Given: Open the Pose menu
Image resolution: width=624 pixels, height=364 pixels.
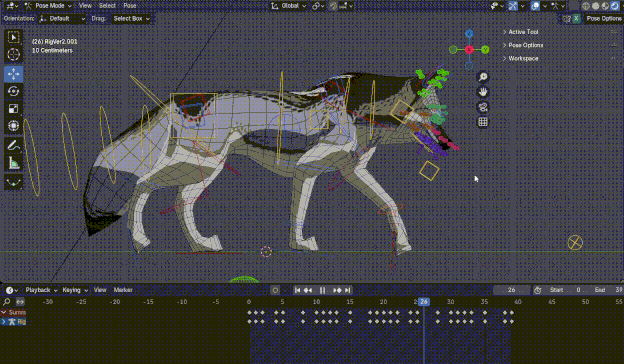Looking at the screenshot, I should coord(130,6).
